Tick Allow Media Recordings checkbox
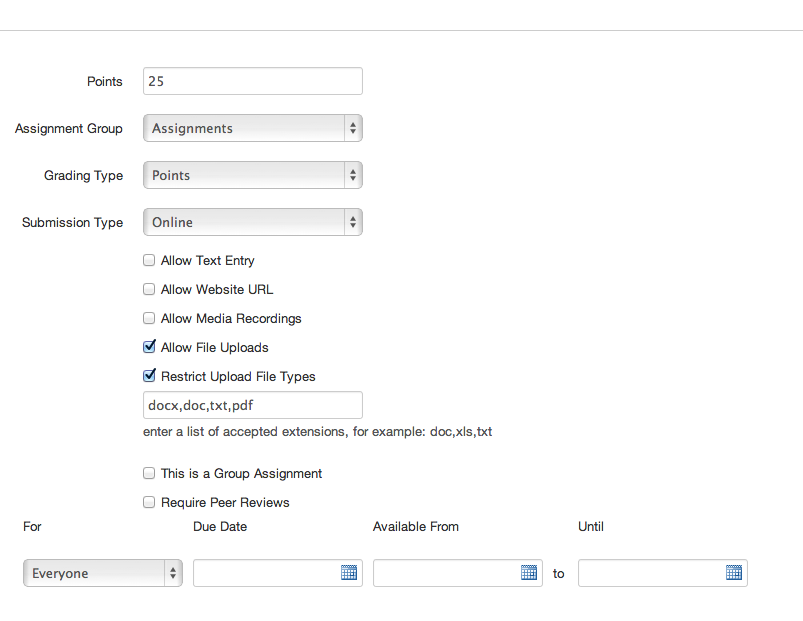 [149, 318]
